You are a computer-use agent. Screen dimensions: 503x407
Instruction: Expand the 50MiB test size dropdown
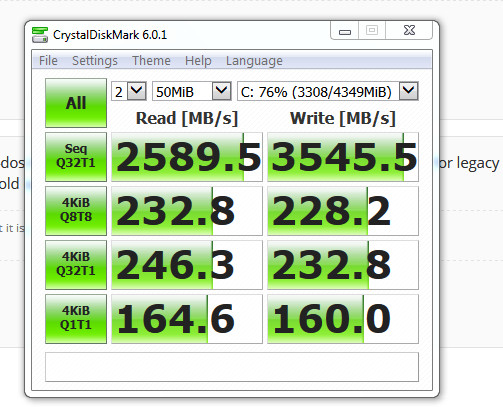click(192, 91)
